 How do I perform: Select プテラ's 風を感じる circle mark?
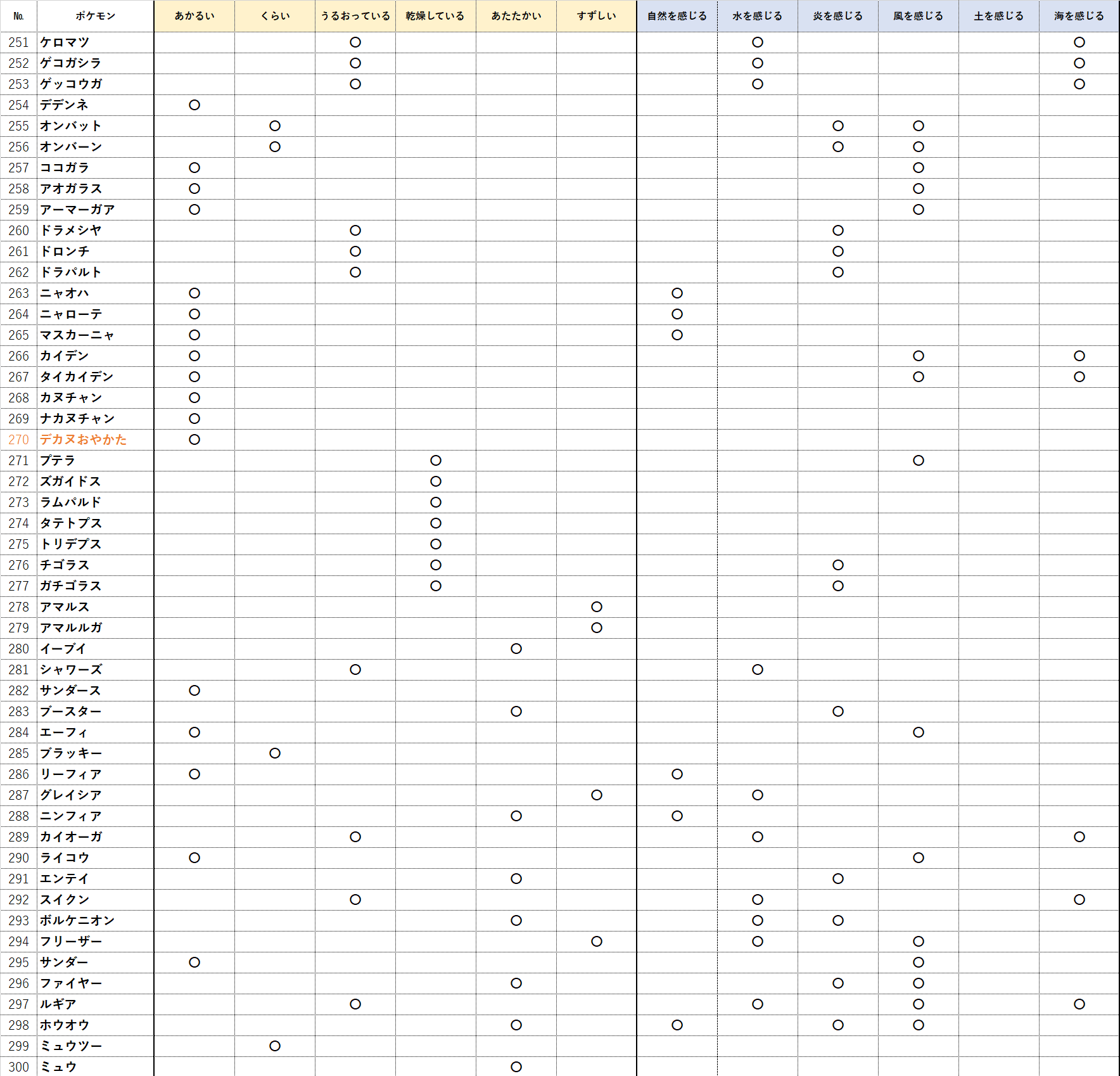pyautogui.click(x=919, y=461)
